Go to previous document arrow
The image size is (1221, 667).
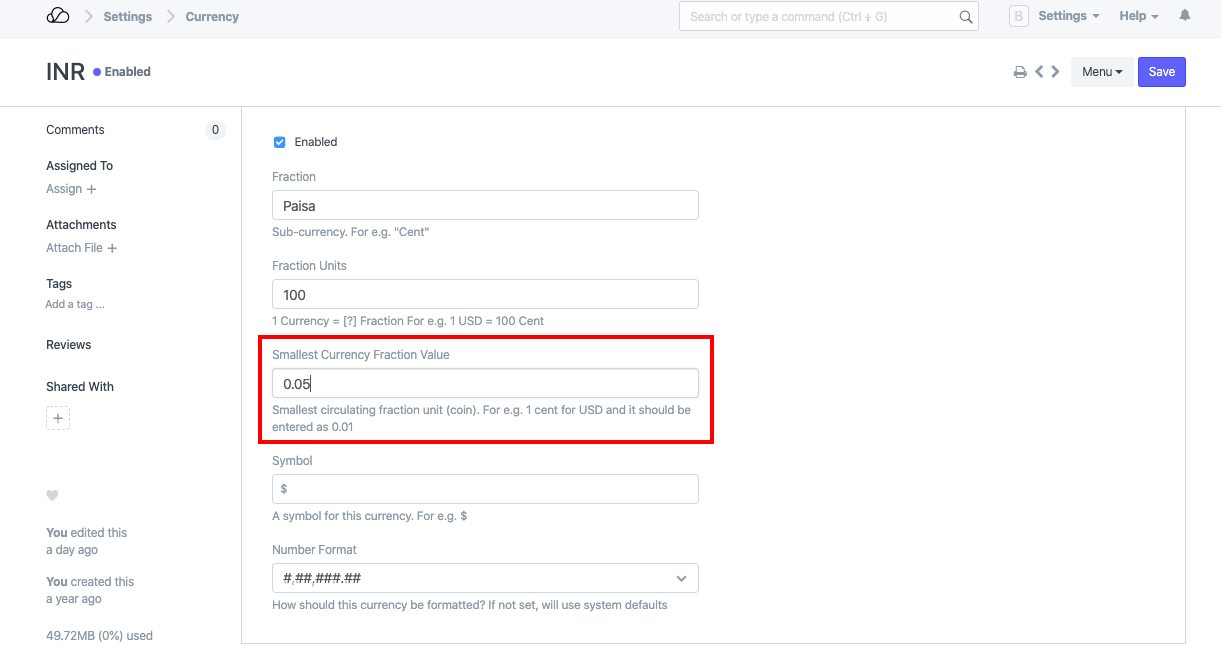click(x=1039, y=72)
